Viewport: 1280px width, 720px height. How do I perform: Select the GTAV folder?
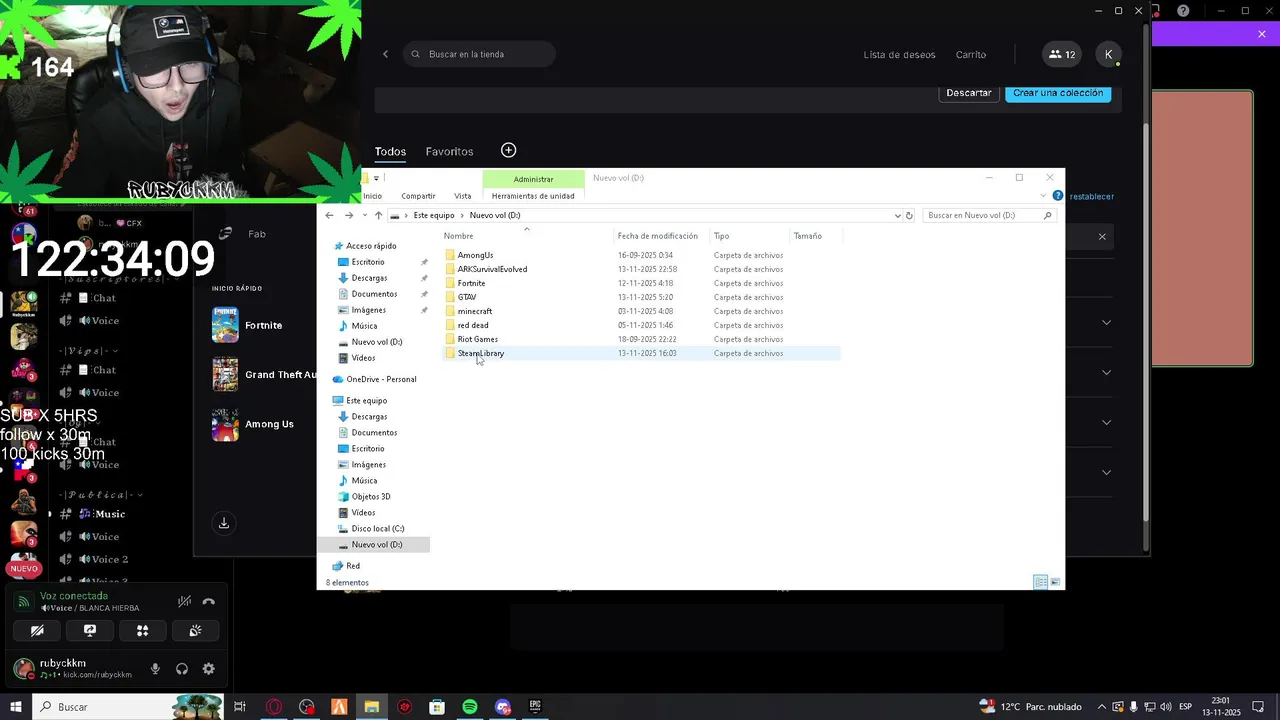467,297
